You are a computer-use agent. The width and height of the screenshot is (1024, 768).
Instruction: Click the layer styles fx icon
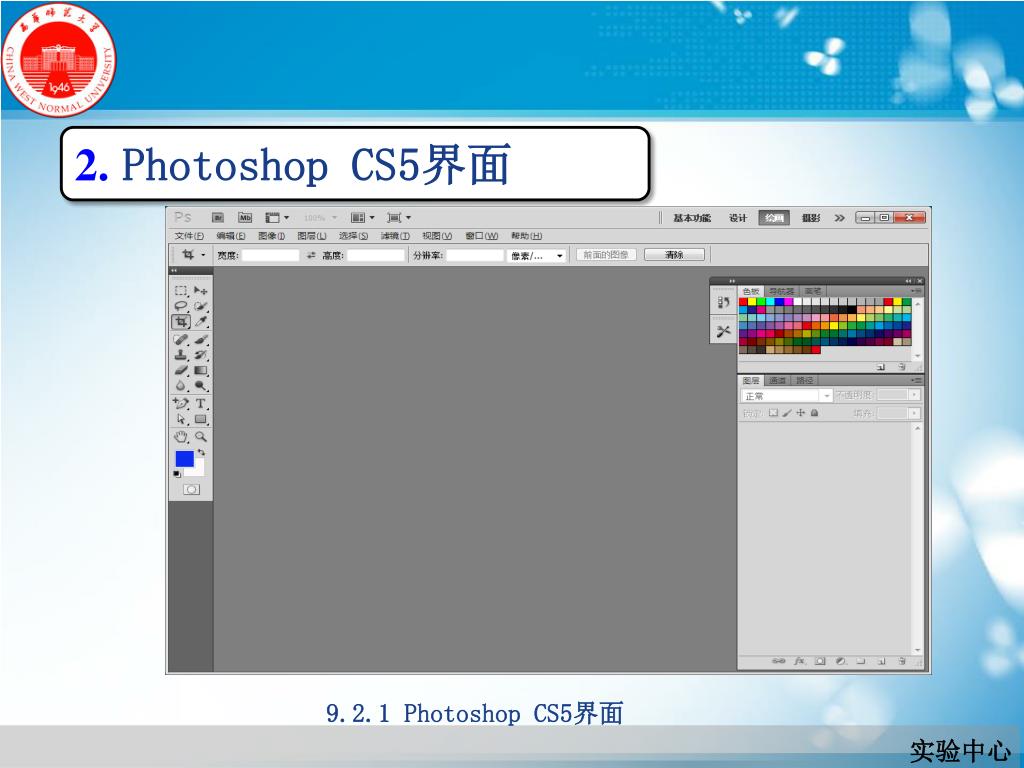pos(799,661)
